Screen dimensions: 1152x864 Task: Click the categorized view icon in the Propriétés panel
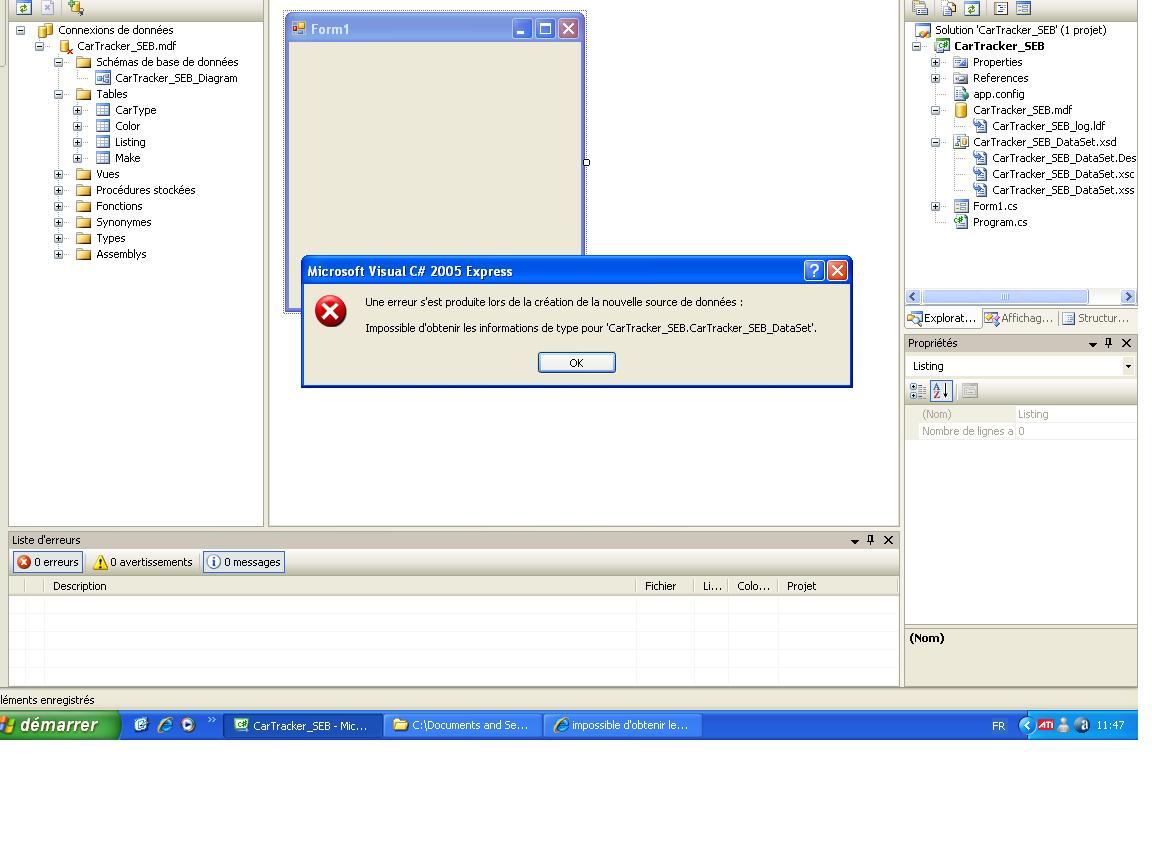[918, 391]
